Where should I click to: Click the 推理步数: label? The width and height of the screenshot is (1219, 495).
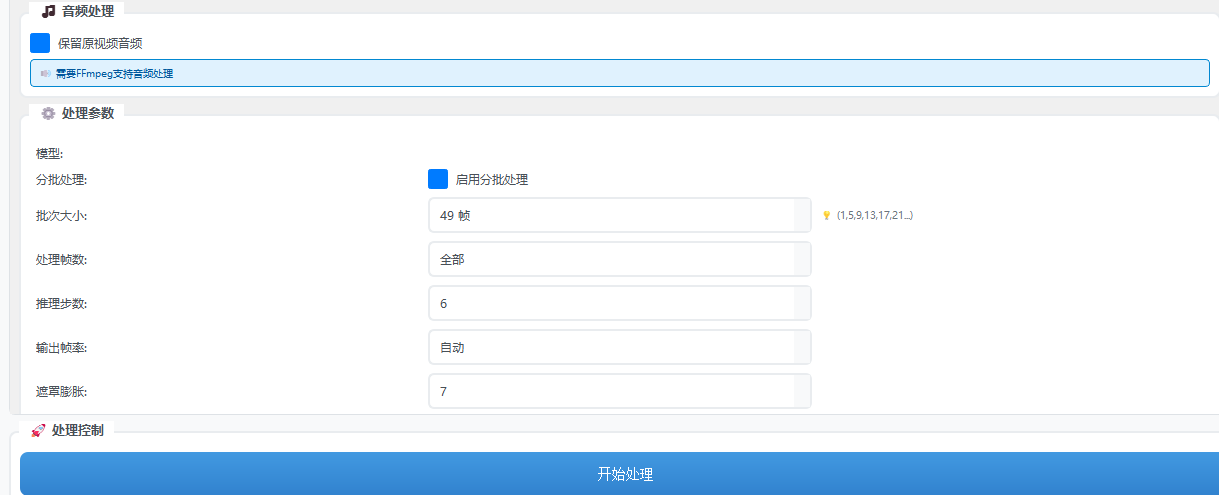pos(62,304)
